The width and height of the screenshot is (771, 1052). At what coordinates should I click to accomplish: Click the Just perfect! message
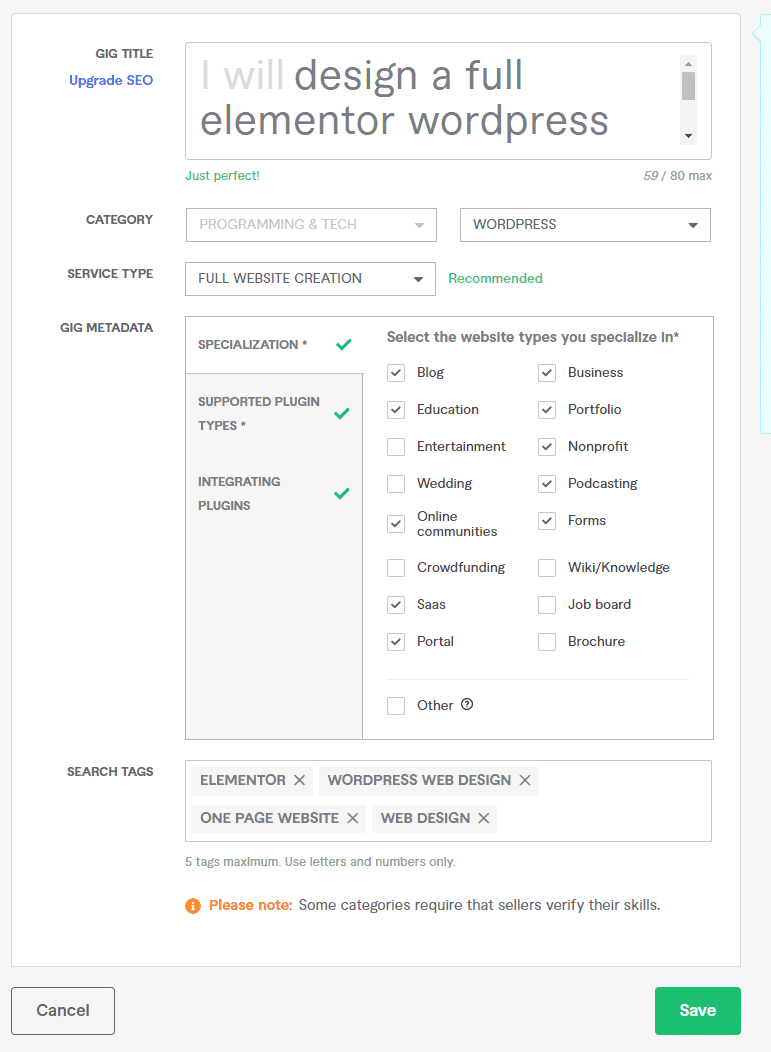pos(222,176)
